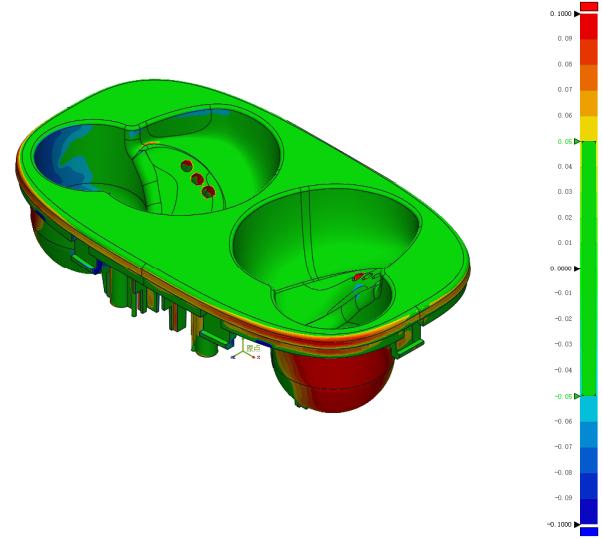
Task: Click the 0.1000 upper limit arrow marker
Action: coord(576,14)
